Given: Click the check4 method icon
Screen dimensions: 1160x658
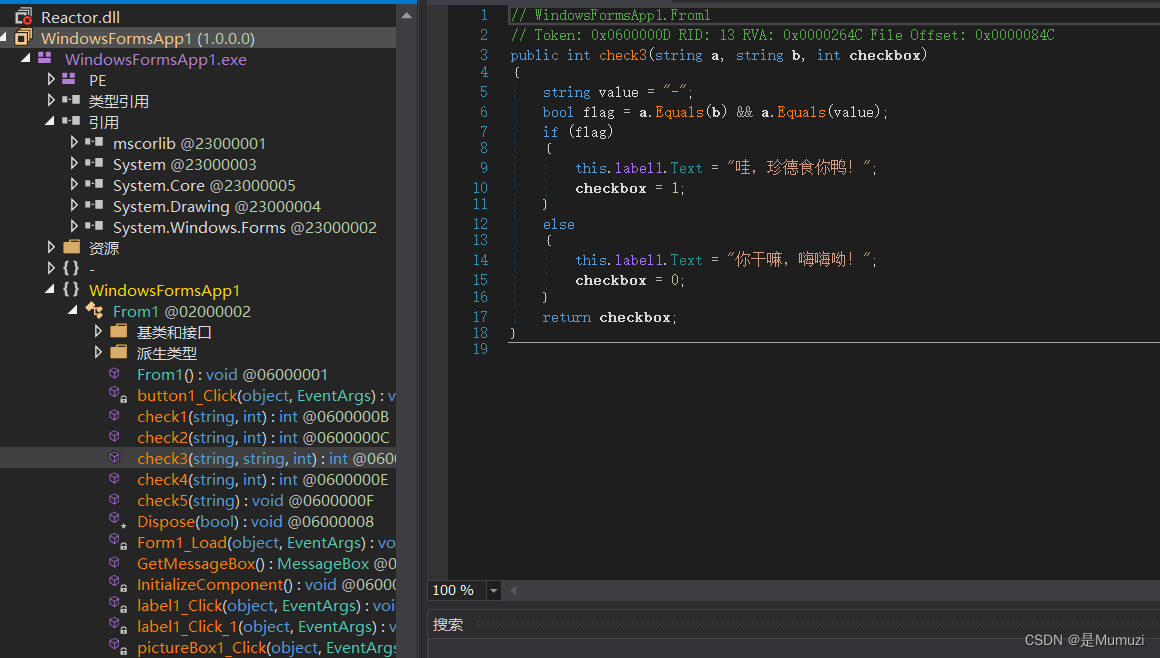Looking at the screenshot, I should point(115,479).
